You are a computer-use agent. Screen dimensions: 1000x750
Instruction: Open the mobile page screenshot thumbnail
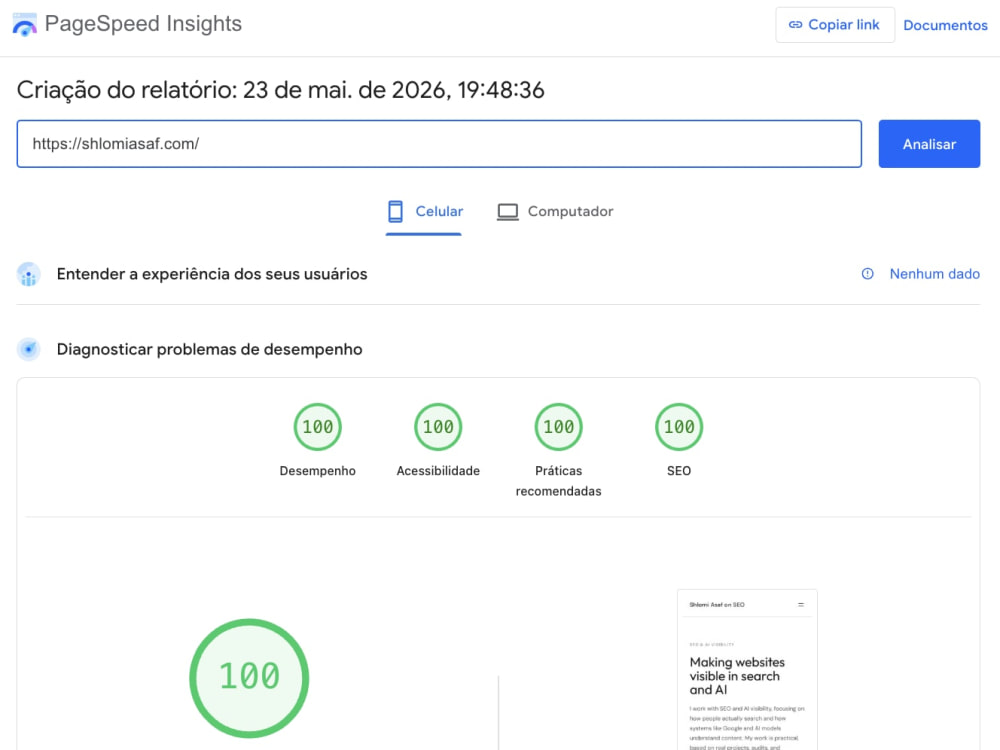[x=747, y=670]
